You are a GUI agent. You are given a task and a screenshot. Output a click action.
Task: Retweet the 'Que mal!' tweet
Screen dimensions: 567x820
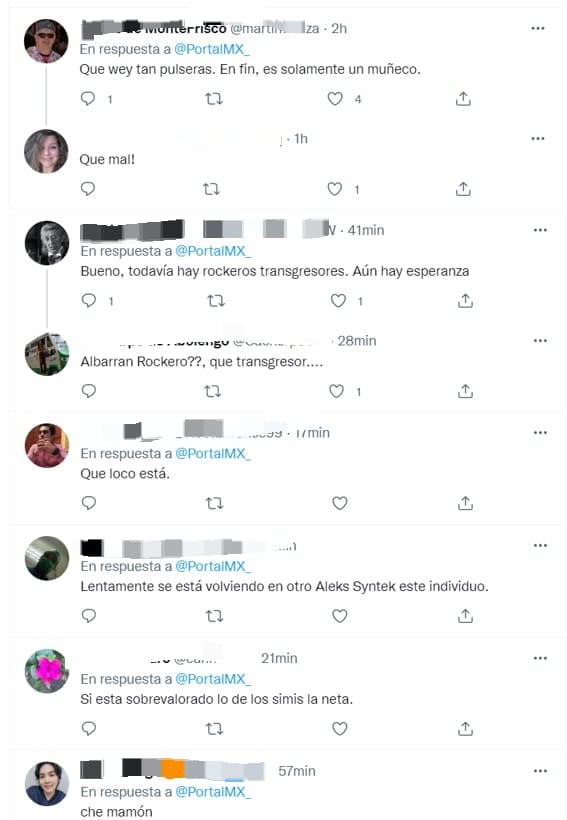[x=211, y=189]
